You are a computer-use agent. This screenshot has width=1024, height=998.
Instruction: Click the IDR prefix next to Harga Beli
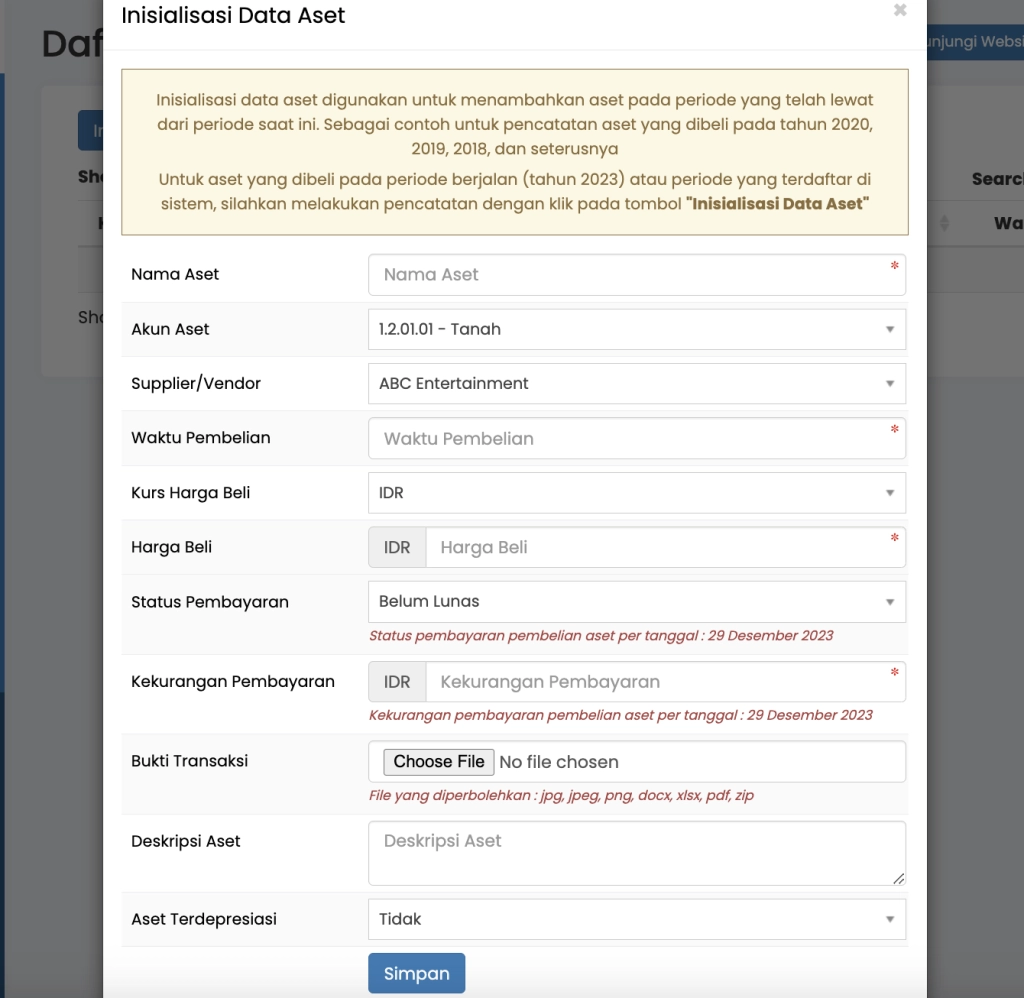[x=396, y=547]
